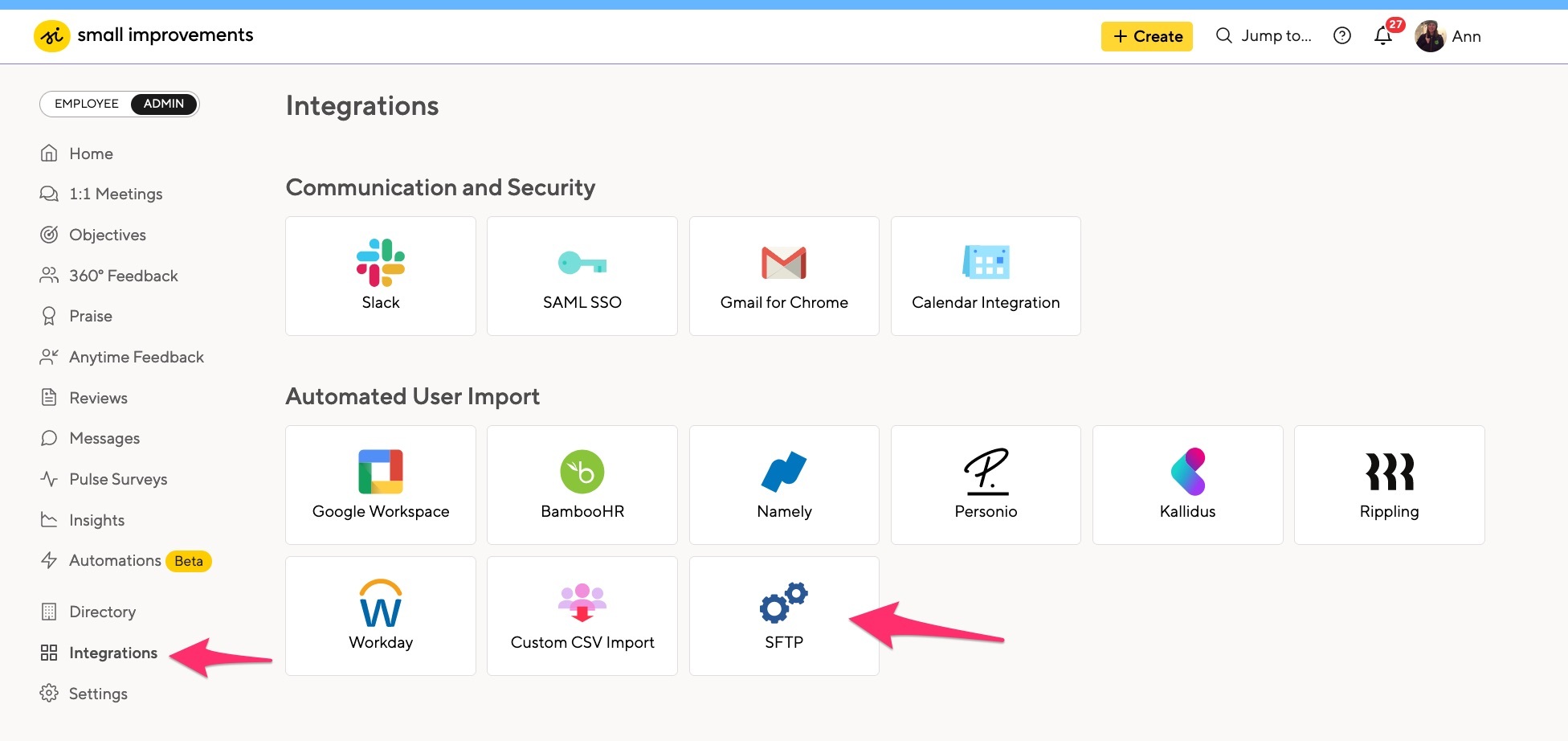Open the Rippling integration
Image resolution: width=1568 pixels, height=741 pixels.
point(1389,485)
